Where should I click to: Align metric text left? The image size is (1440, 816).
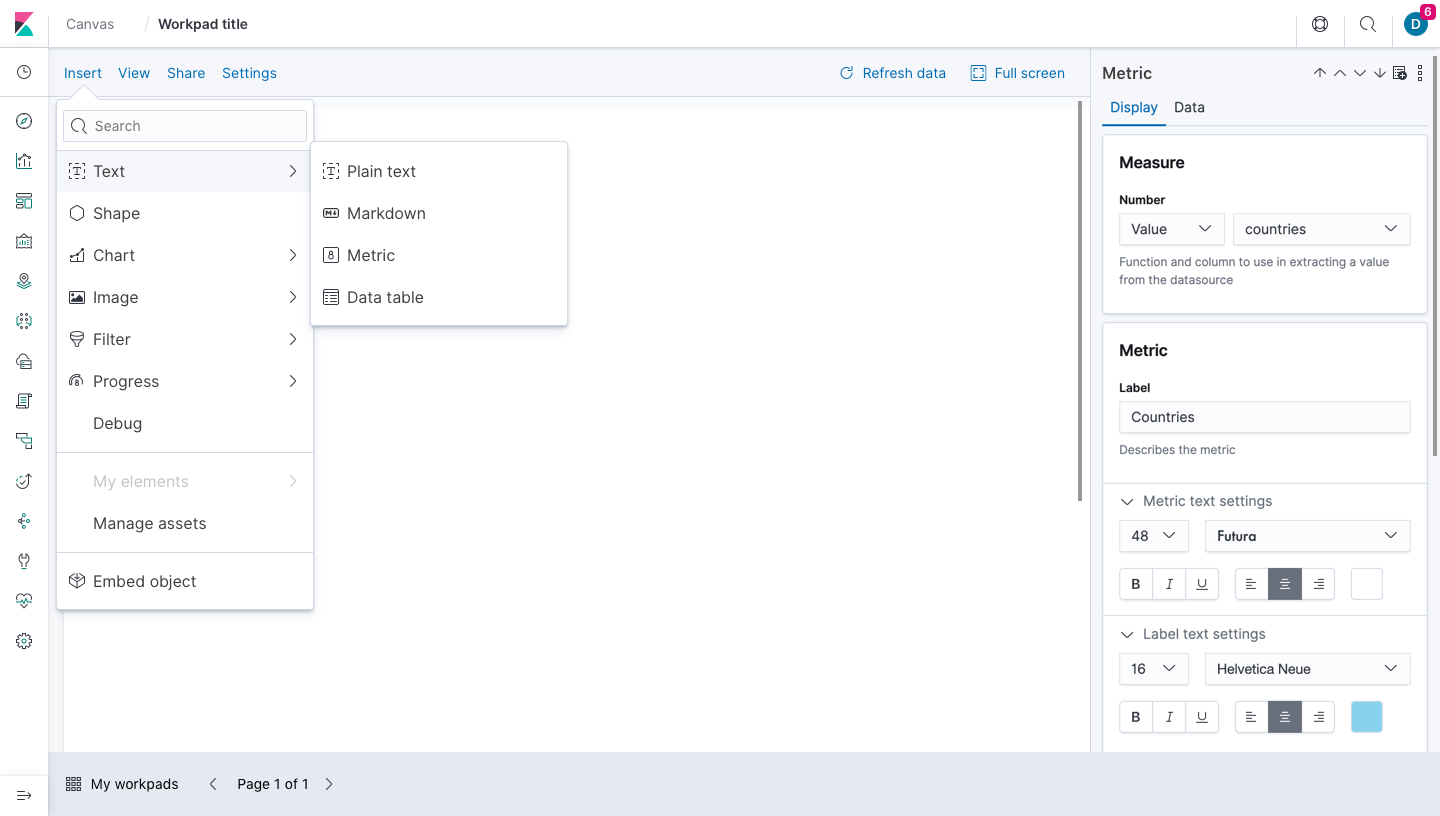click(1252, 584)
